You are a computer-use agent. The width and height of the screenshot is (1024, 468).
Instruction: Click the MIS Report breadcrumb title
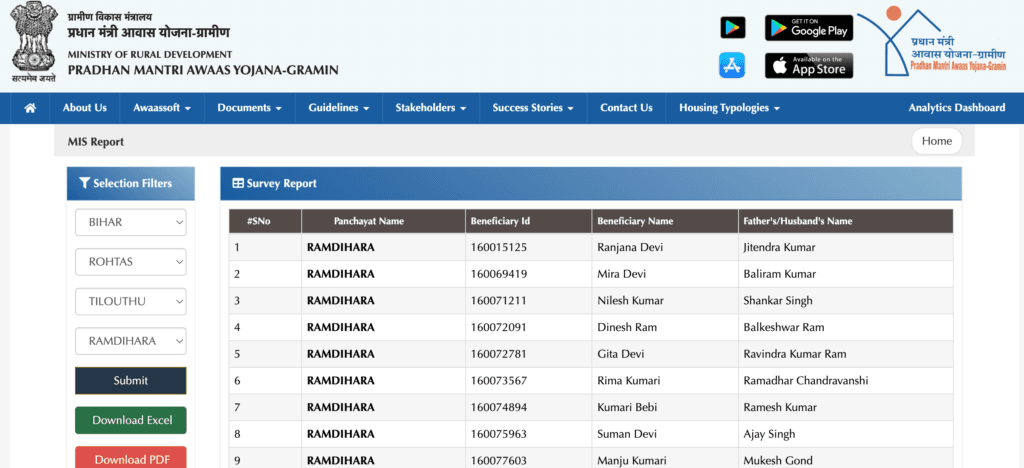click(x=95, y=142)
